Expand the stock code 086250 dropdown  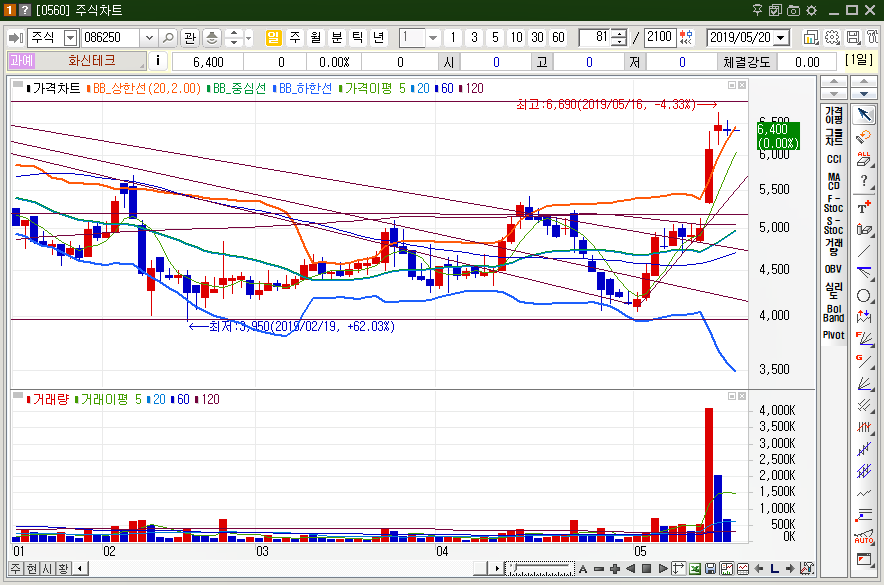click(149, 38)
